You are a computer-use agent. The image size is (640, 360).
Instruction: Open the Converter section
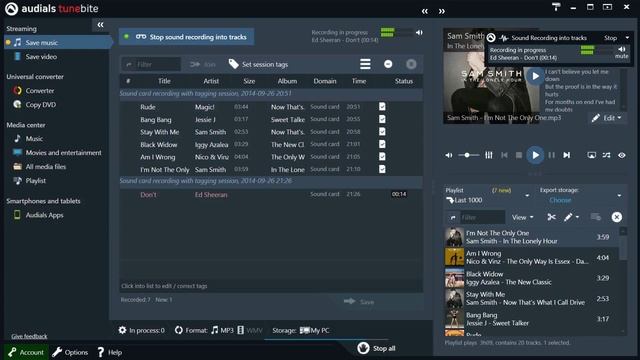tap(40, 91)
